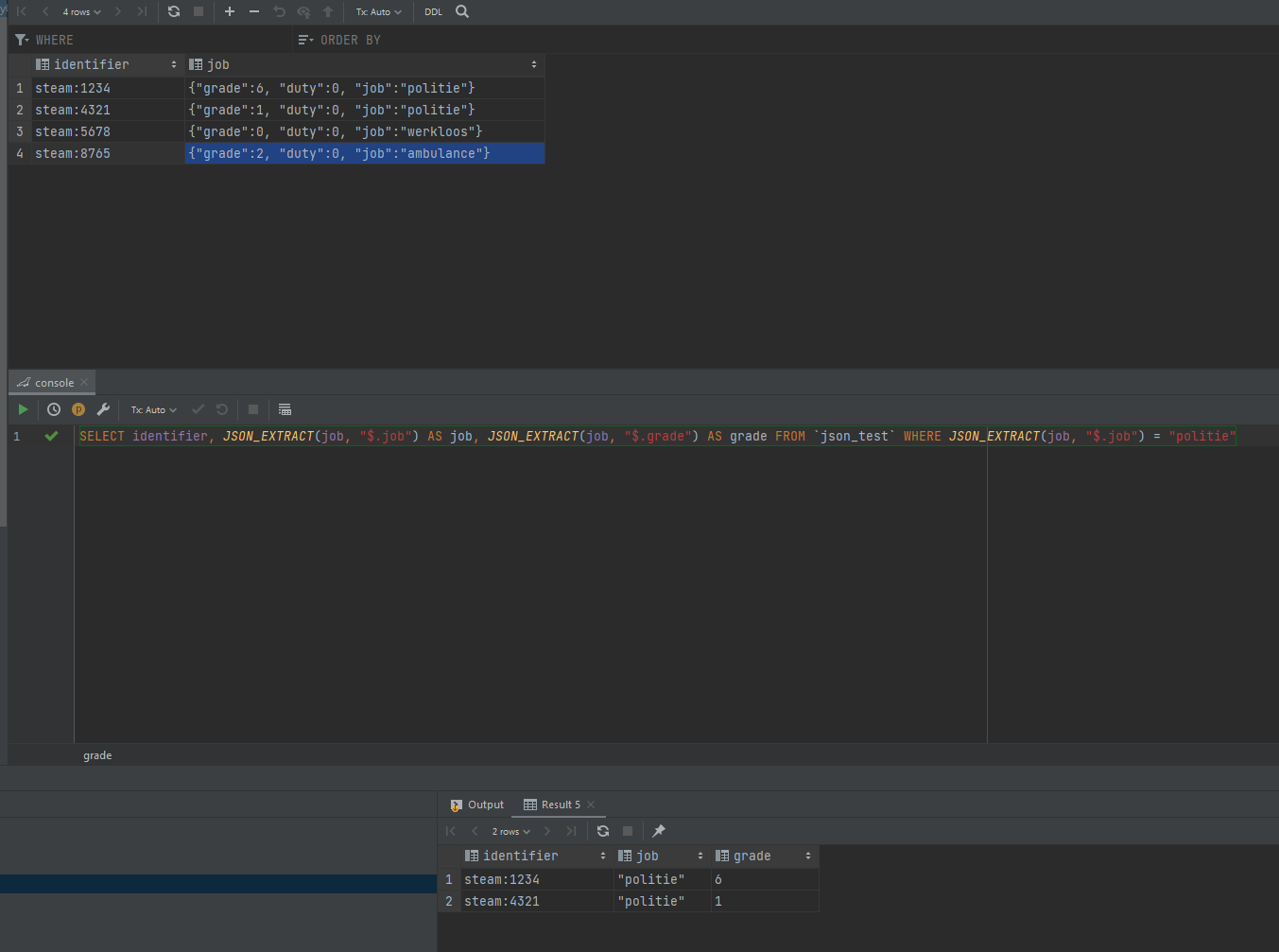Open query history clock icon
The height and width of the screenshot is (952, 1279).
(x=54, y=409)
